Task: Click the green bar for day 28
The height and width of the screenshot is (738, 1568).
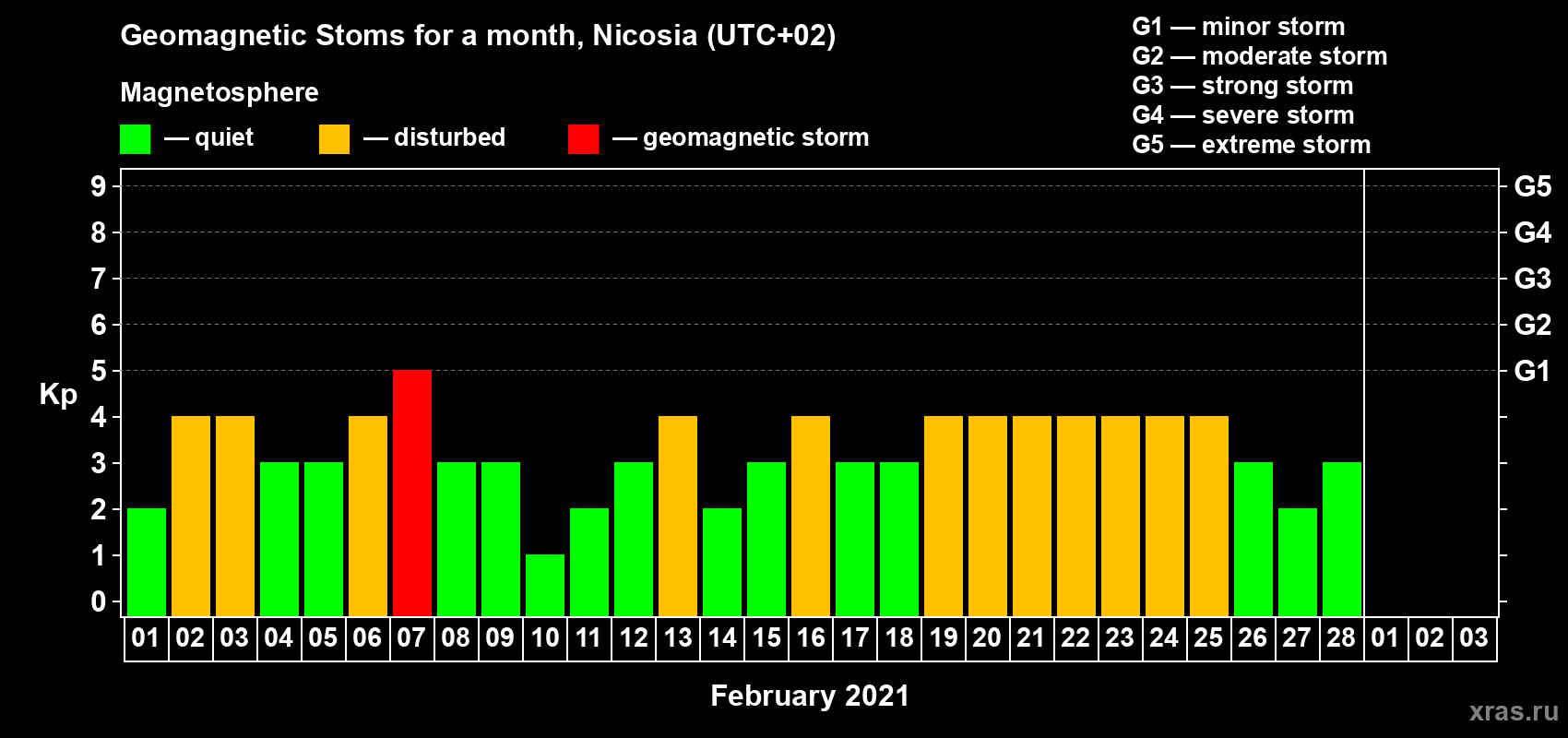Action: coord(1342,539)
